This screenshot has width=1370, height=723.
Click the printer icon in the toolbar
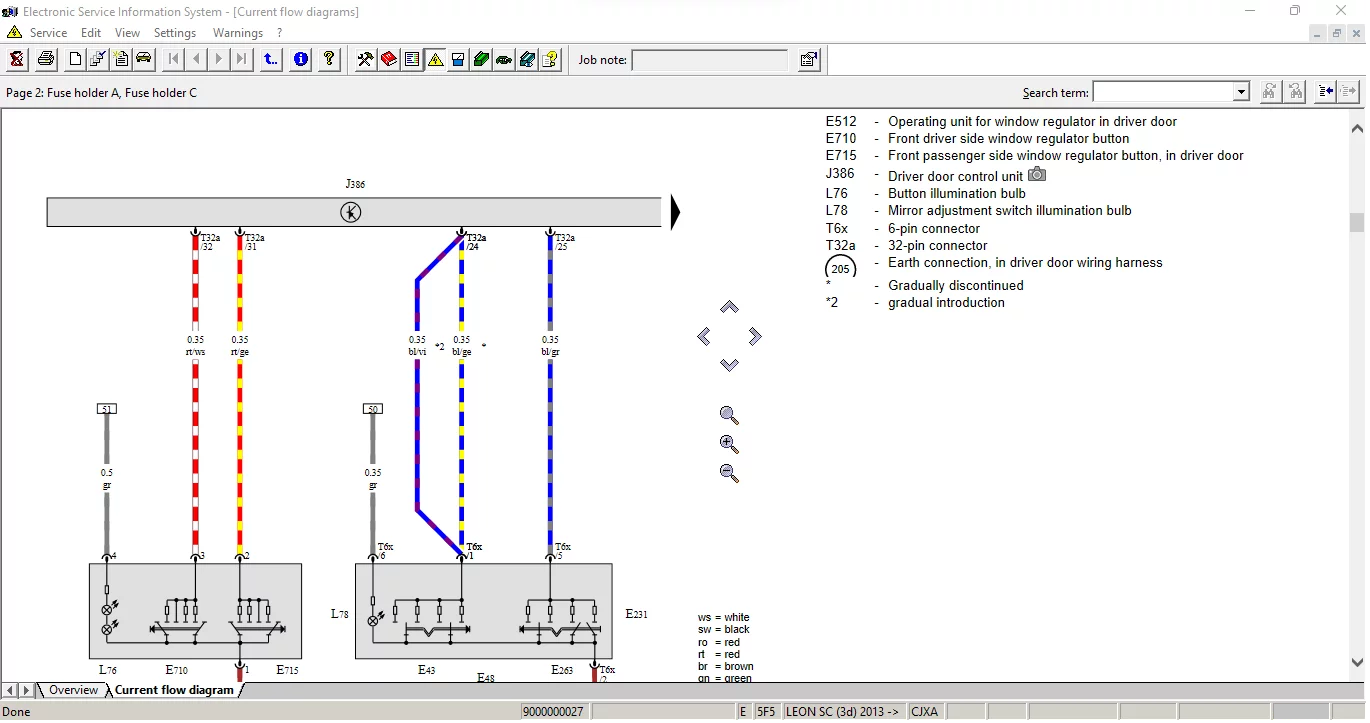(x=46, y=60)
